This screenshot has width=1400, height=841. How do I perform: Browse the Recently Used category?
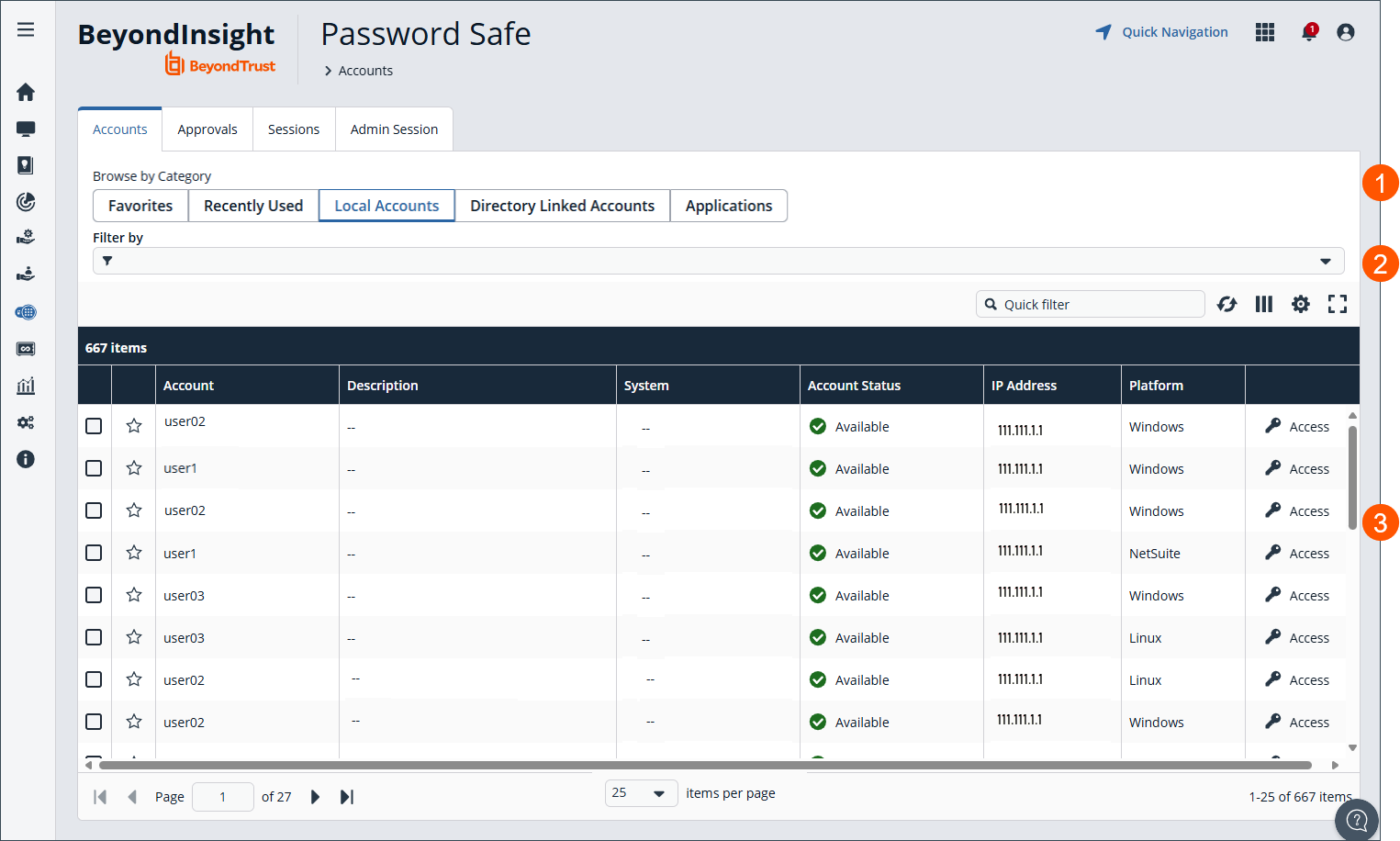click(253, 206)
